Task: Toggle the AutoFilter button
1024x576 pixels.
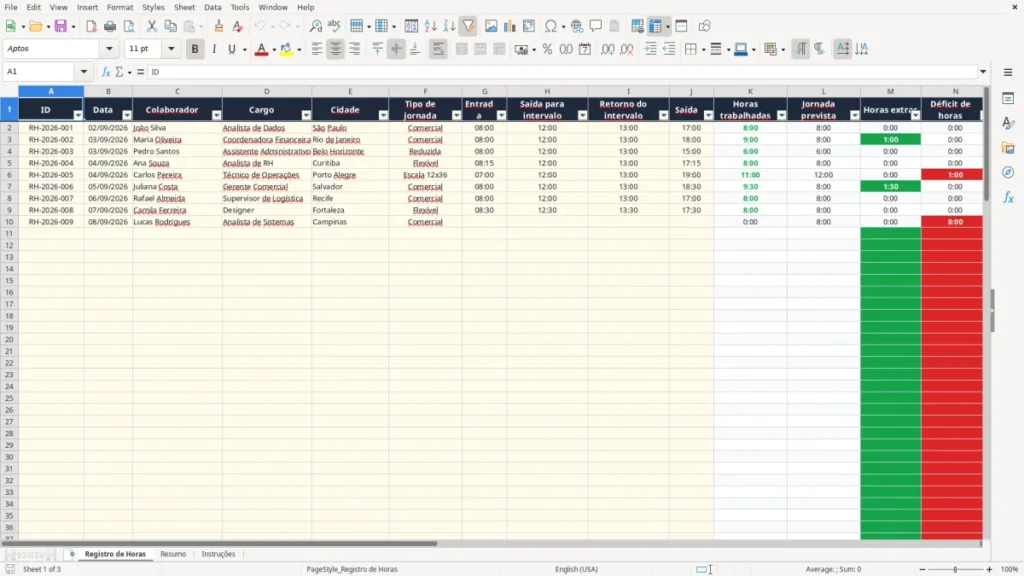Action: pyautogui.click(x=468, y=26)
